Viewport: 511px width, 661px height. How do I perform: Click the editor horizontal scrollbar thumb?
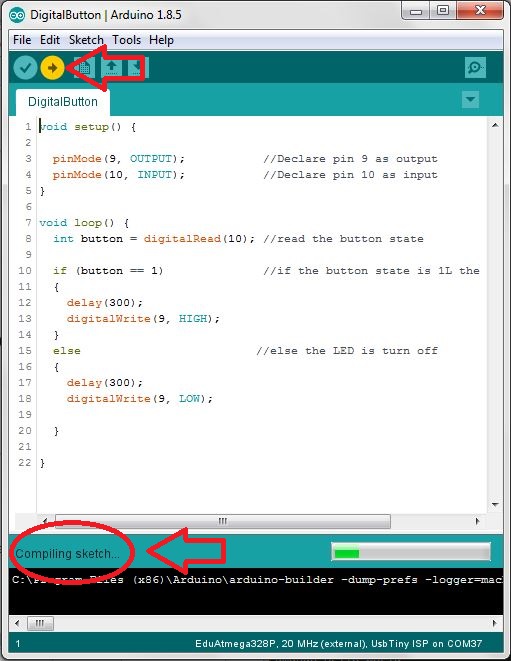pyautogui.click(x=223, y=521)
